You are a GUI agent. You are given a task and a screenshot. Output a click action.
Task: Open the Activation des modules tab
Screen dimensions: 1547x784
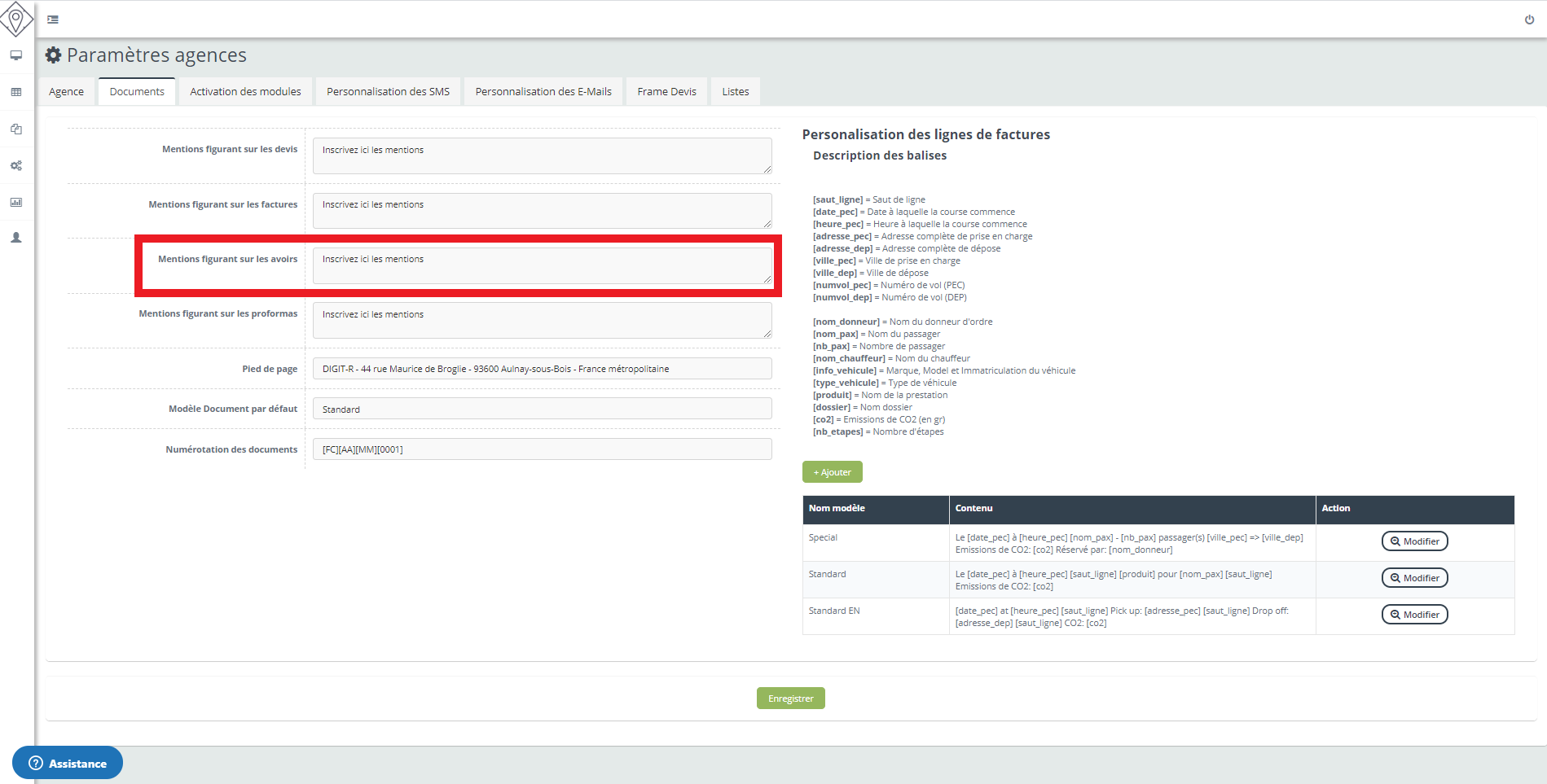(x=245, y=92)
